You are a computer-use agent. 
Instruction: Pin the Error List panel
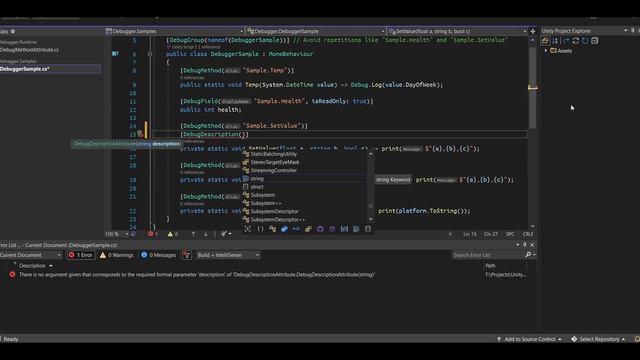point(525,245)
